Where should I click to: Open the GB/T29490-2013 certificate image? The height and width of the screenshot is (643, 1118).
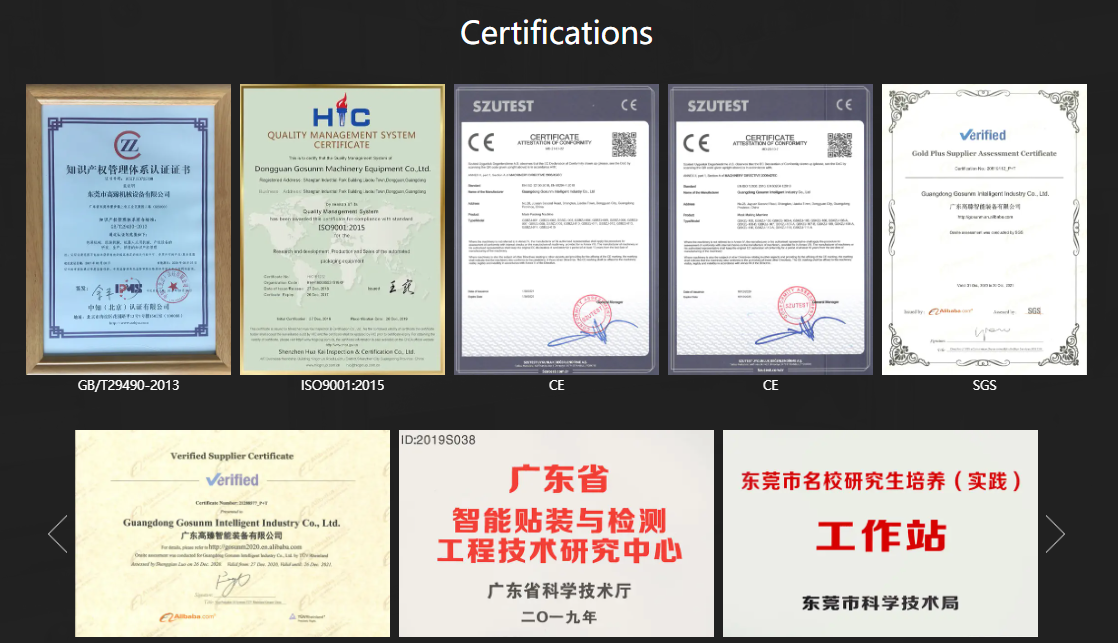pos(128,230)
